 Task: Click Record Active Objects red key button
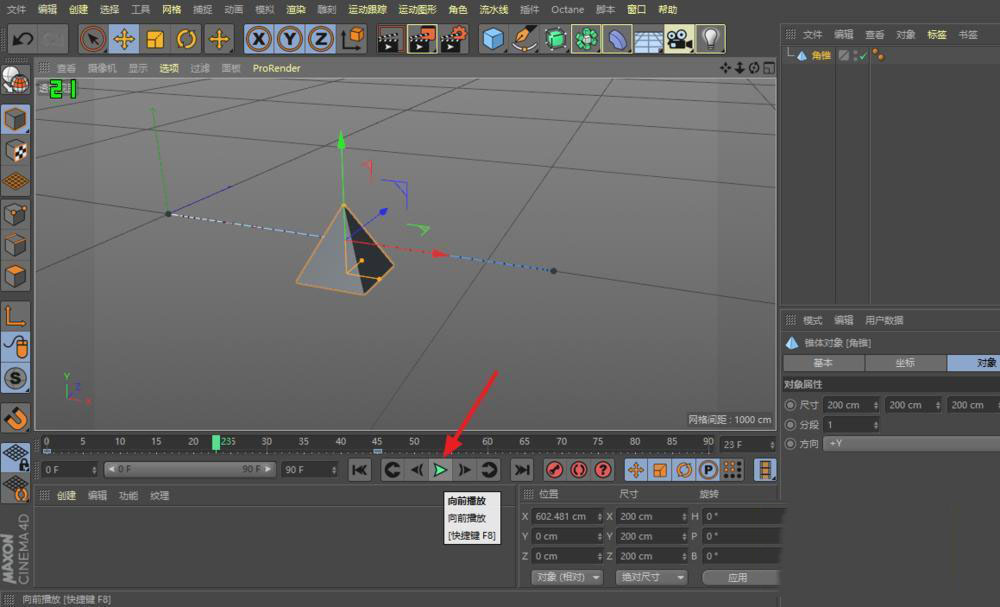[x=555, y=470]
